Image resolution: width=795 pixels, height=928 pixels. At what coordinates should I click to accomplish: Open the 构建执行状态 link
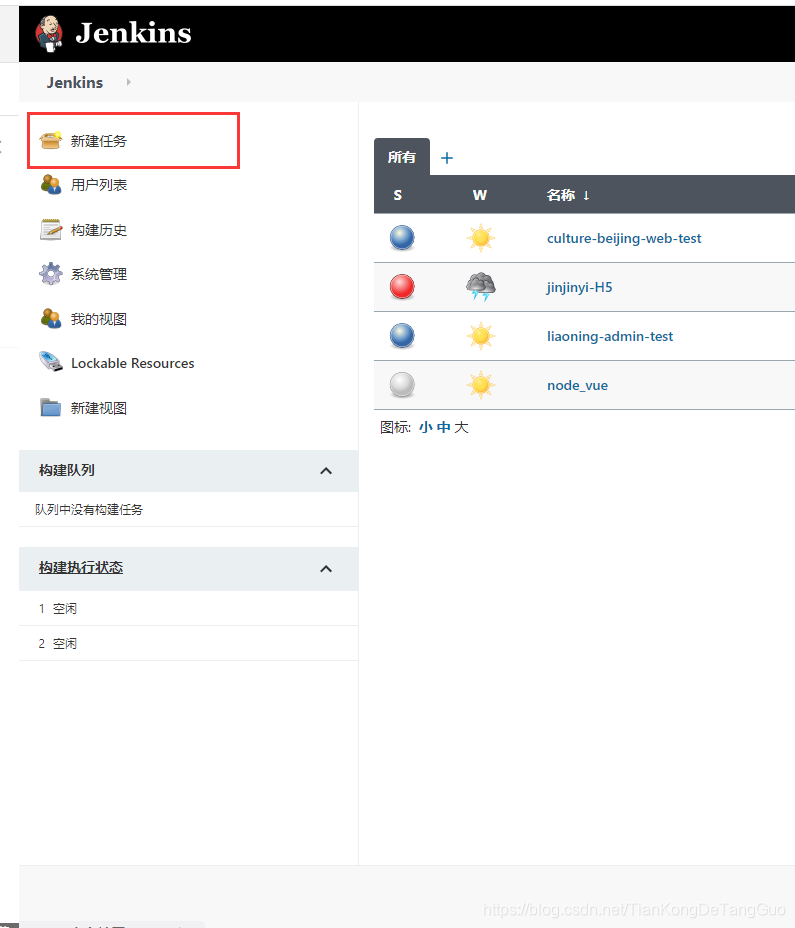[x=81, y=568]
